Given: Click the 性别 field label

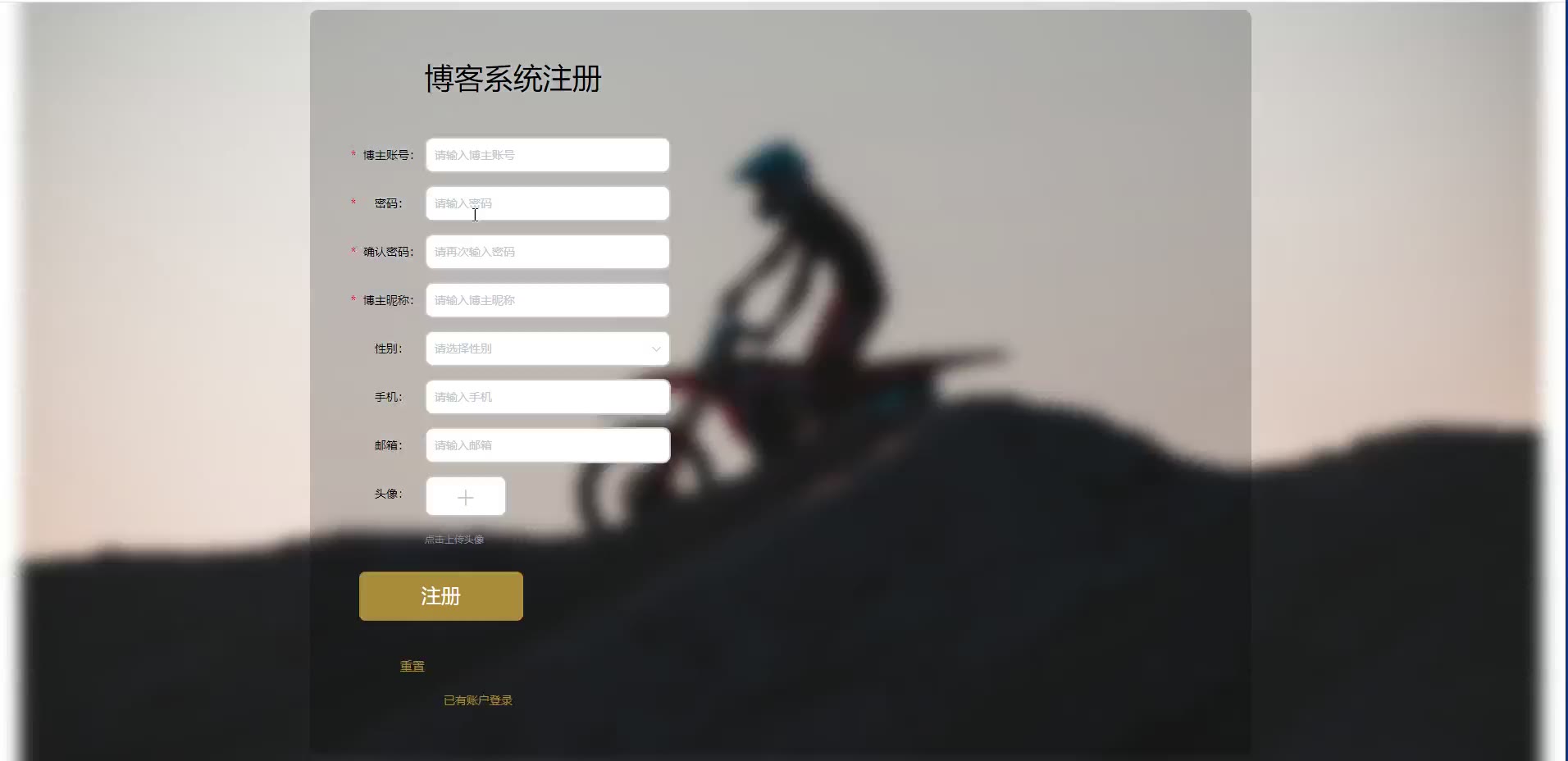Looking at the screenshot, I should coord(388,349).
